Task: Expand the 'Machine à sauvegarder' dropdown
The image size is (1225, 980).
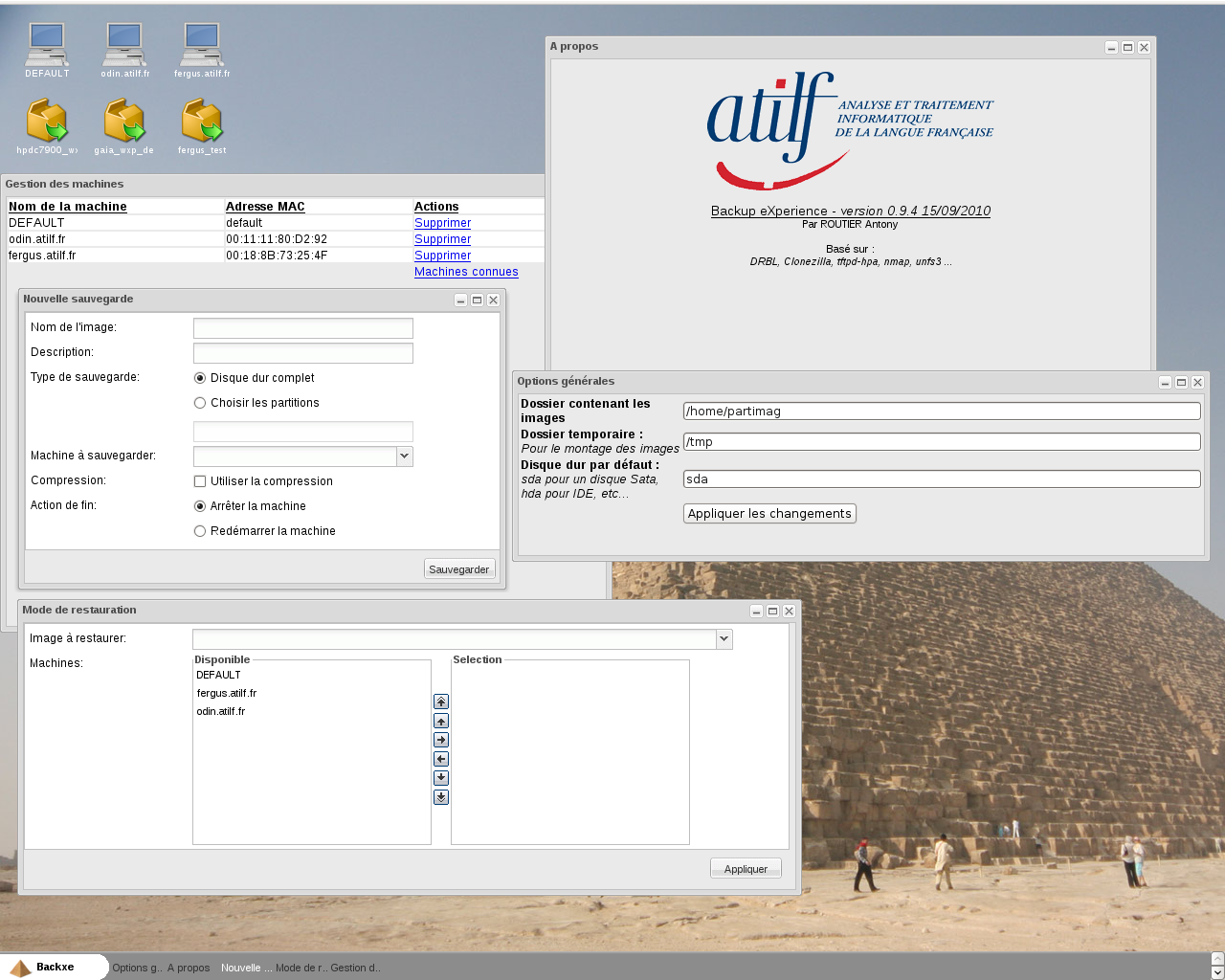Action: [405, 457]
